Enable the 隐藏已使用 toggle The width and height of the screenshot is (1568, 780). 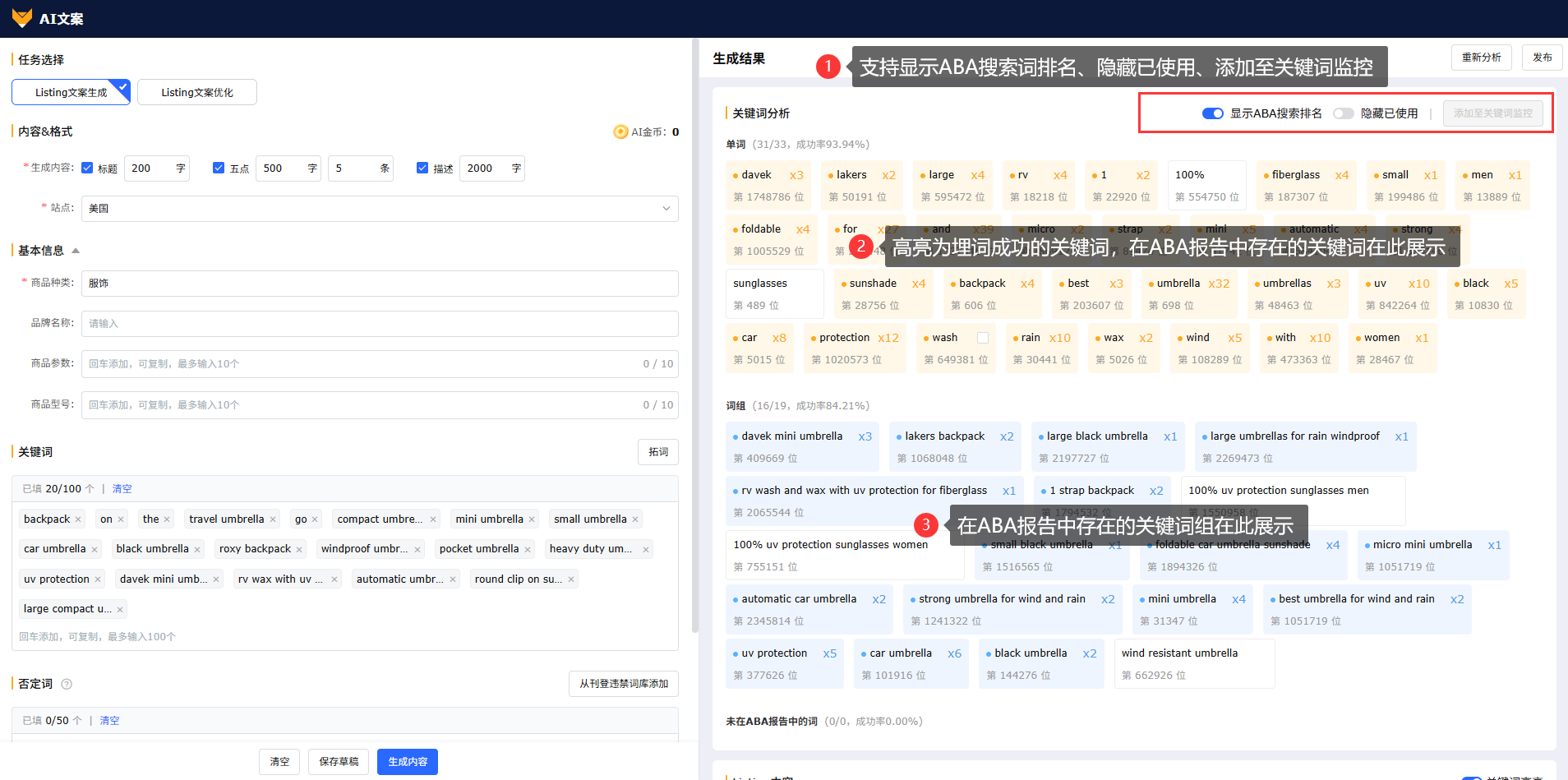click(x=1343, y=113)
